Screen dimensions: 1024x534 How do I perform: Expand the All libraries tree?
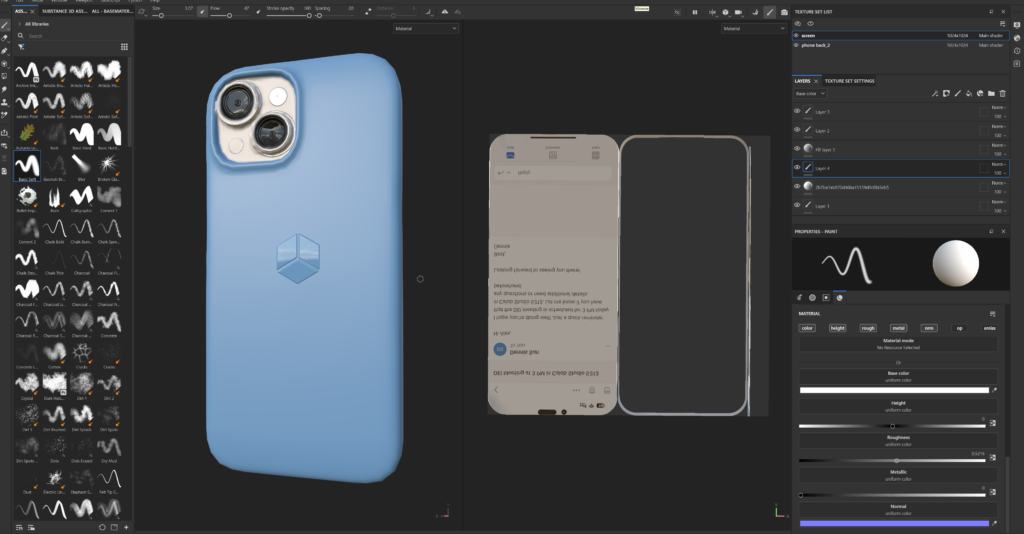click(20, 24)
